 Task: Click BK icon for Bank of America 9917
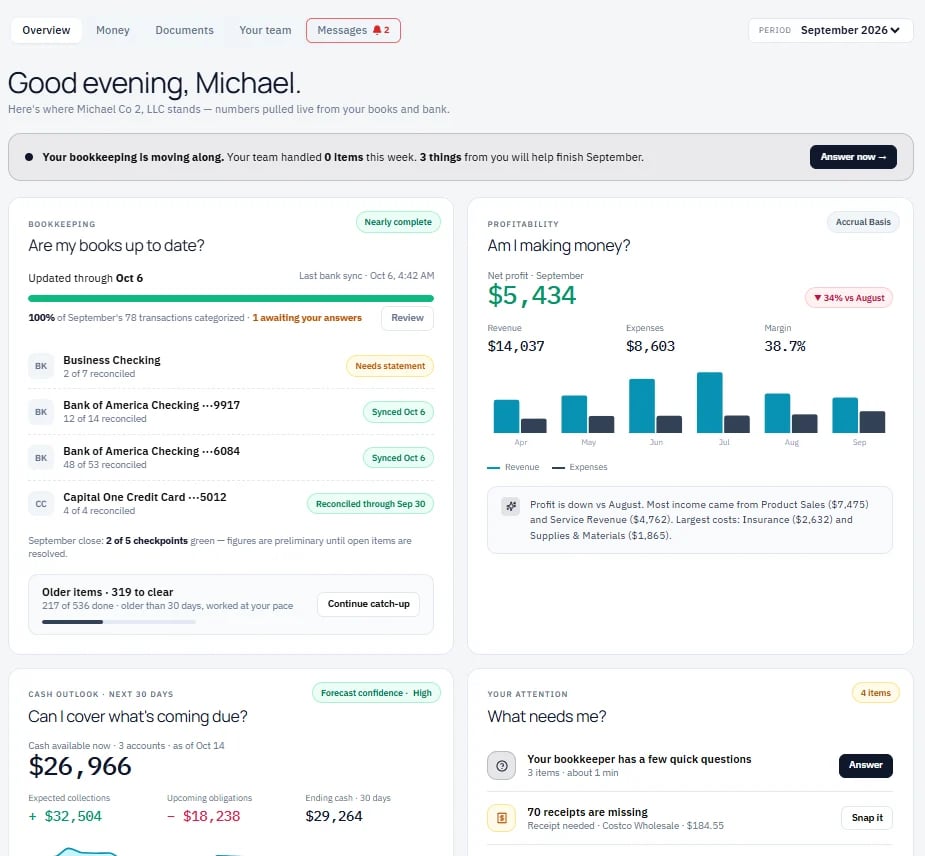(x=41, y=412)
